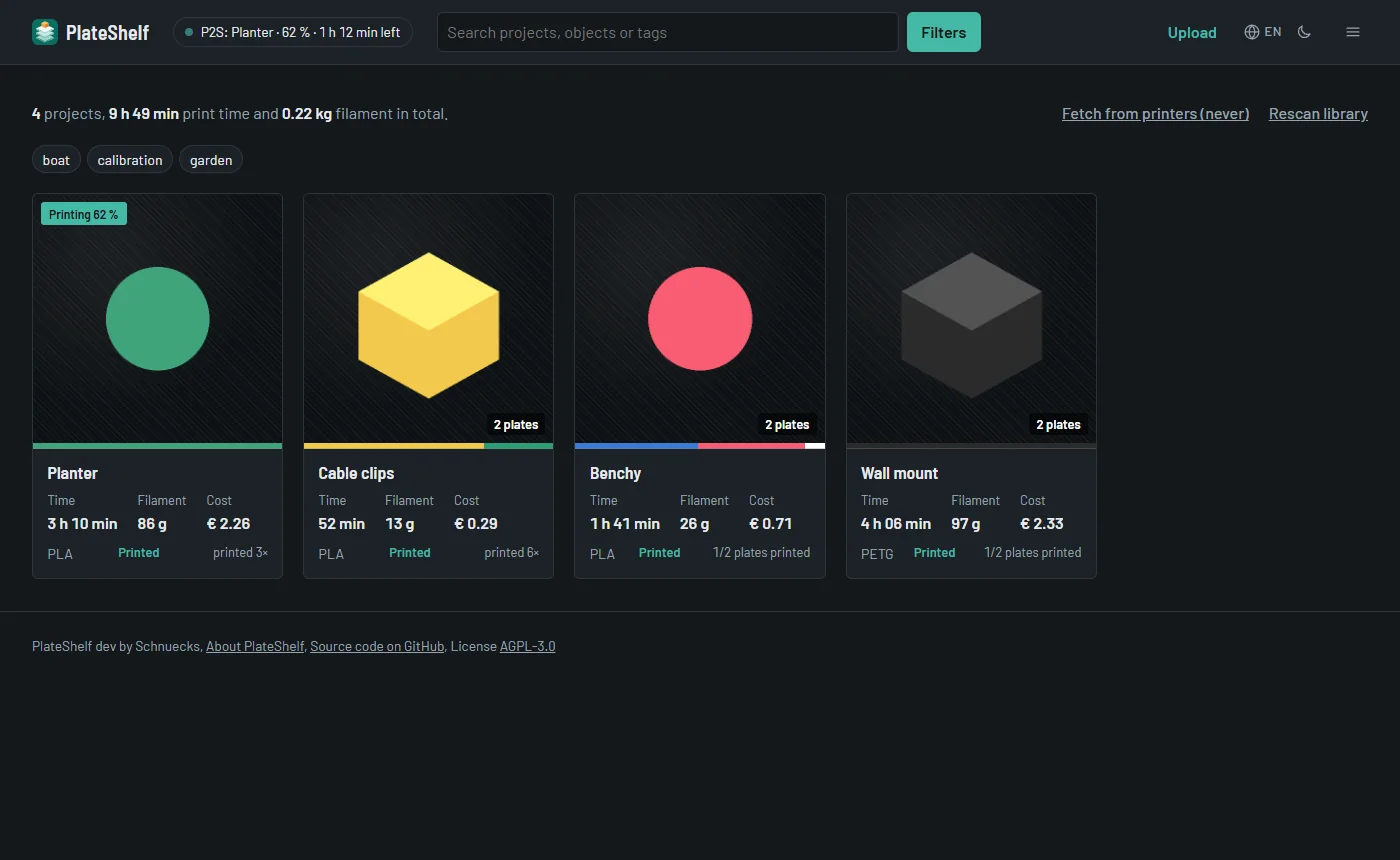
Task: Open the Wall mount dark cube thumbnail
Action: coord(971,319)
